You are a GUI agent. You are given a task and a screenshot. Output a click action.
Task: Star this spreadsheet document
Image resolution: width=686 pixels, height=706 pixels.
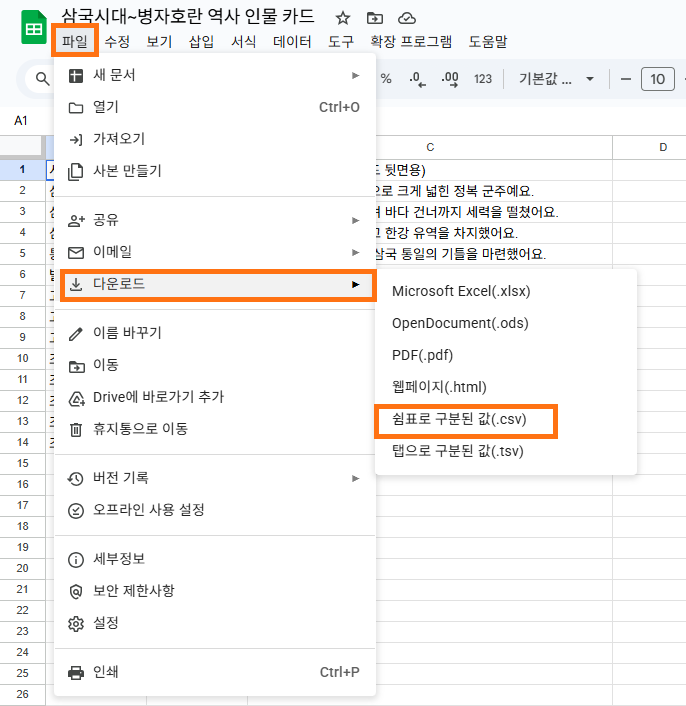(x=343, y=18)
